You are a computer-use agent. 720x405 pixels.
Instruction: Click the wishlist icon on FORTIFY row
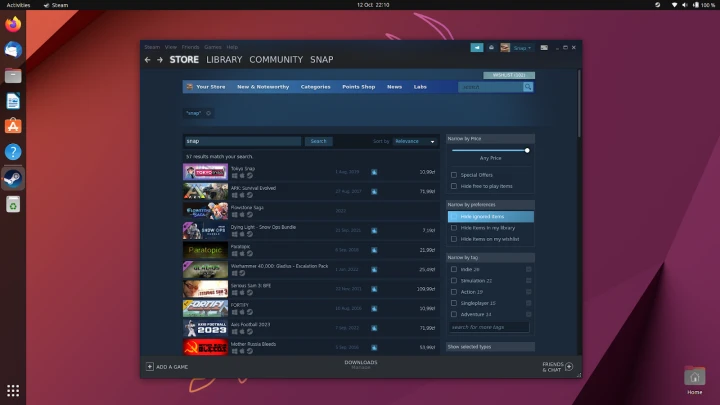pos(374,309)
